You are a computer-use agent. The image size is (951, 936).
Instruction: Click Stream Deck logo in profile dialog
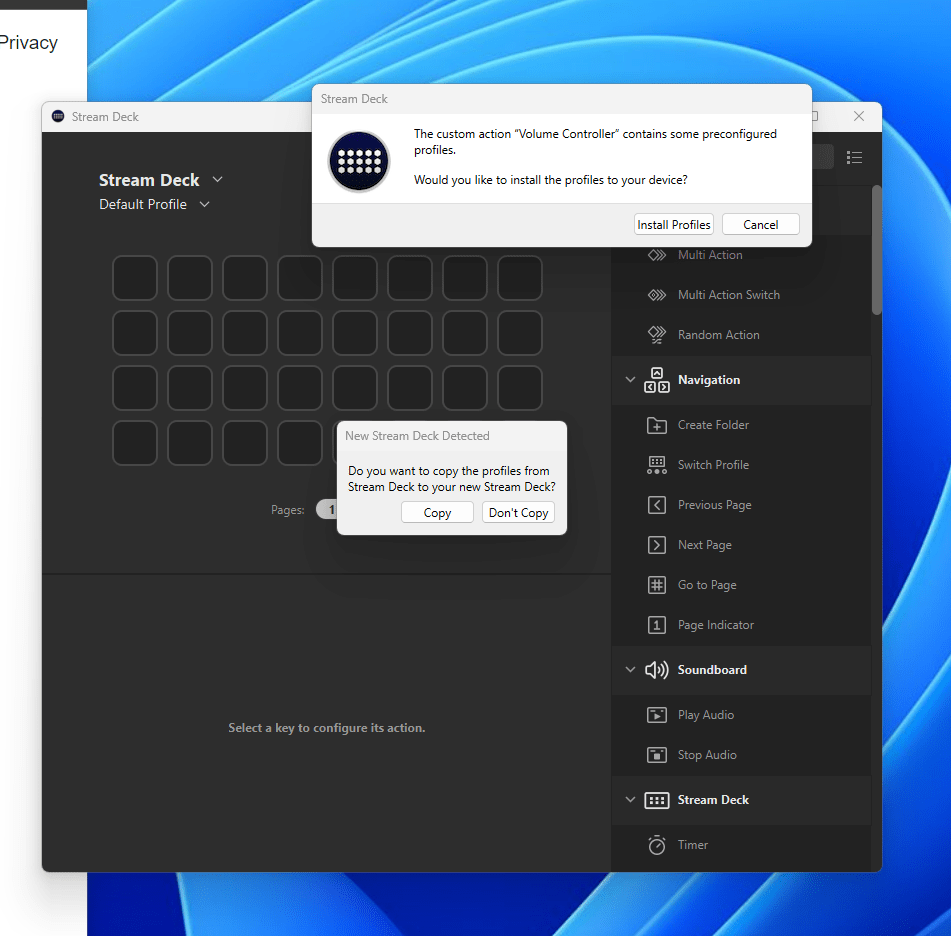click(359, 161)
